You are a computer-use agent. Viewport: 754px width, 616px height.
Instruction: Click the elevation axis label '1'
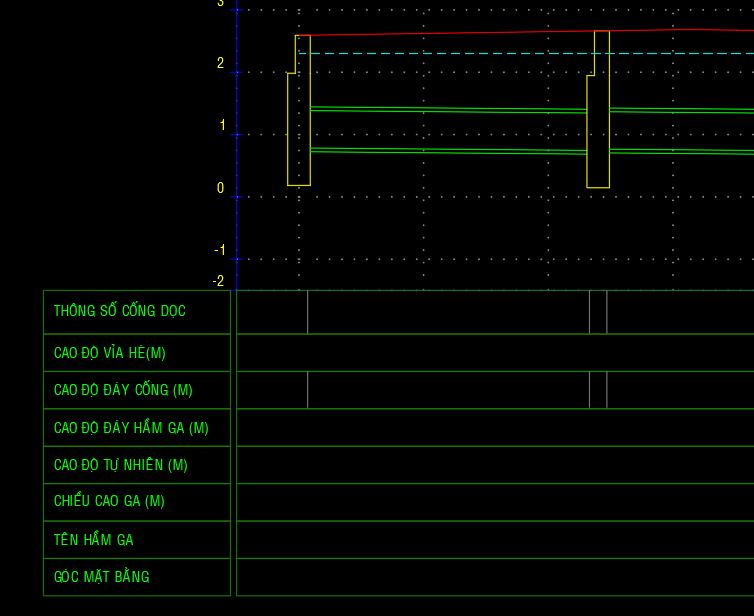coord(222,126)
